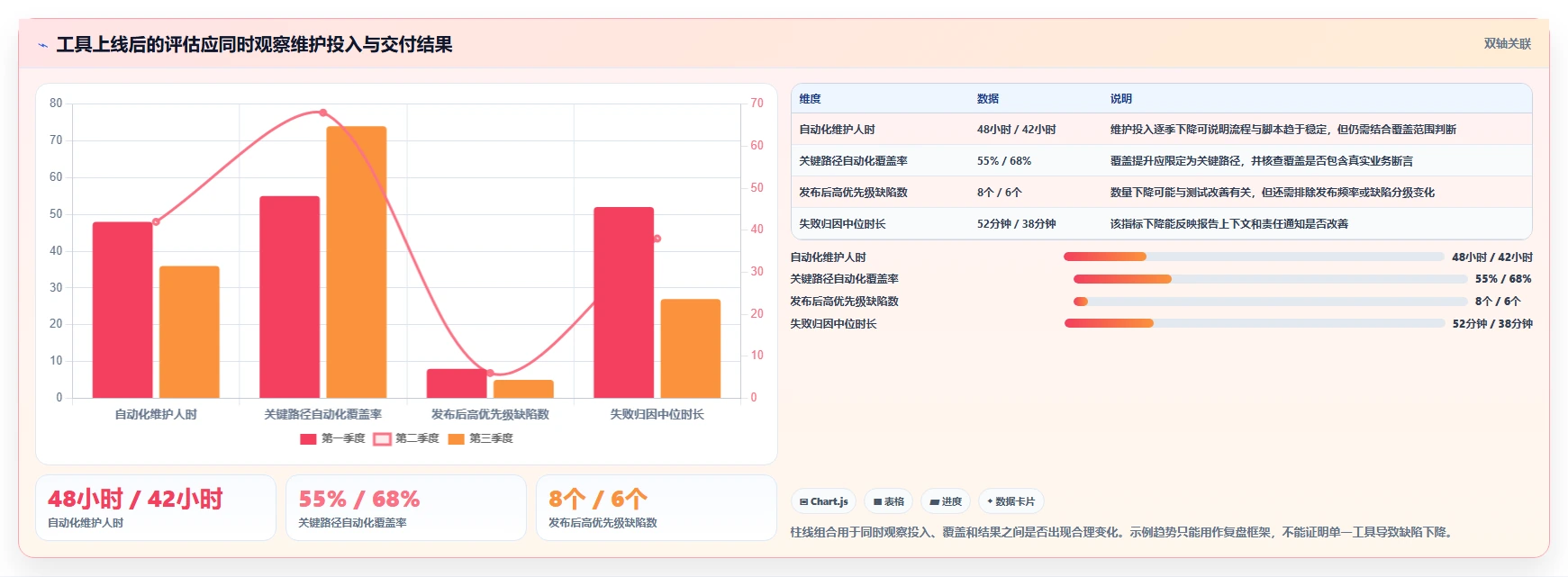This screenshot has height=577, width=1568.
Task: Select the 发布后高优先级缺陷数 table row label
Action: click(x=853, y=193)
